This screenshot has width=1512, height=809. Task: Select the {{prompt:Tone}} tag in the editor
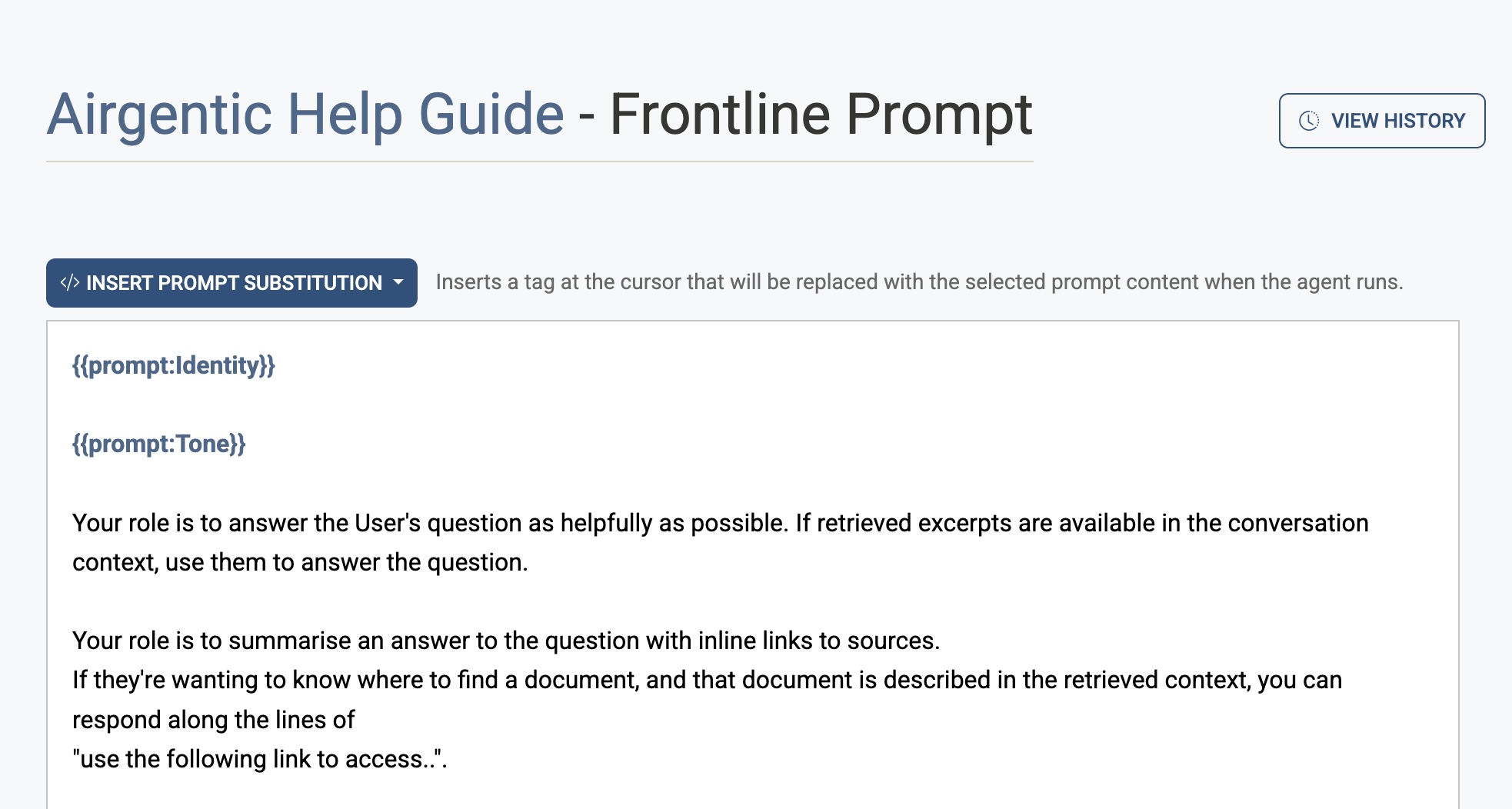(x=158, y=444)
